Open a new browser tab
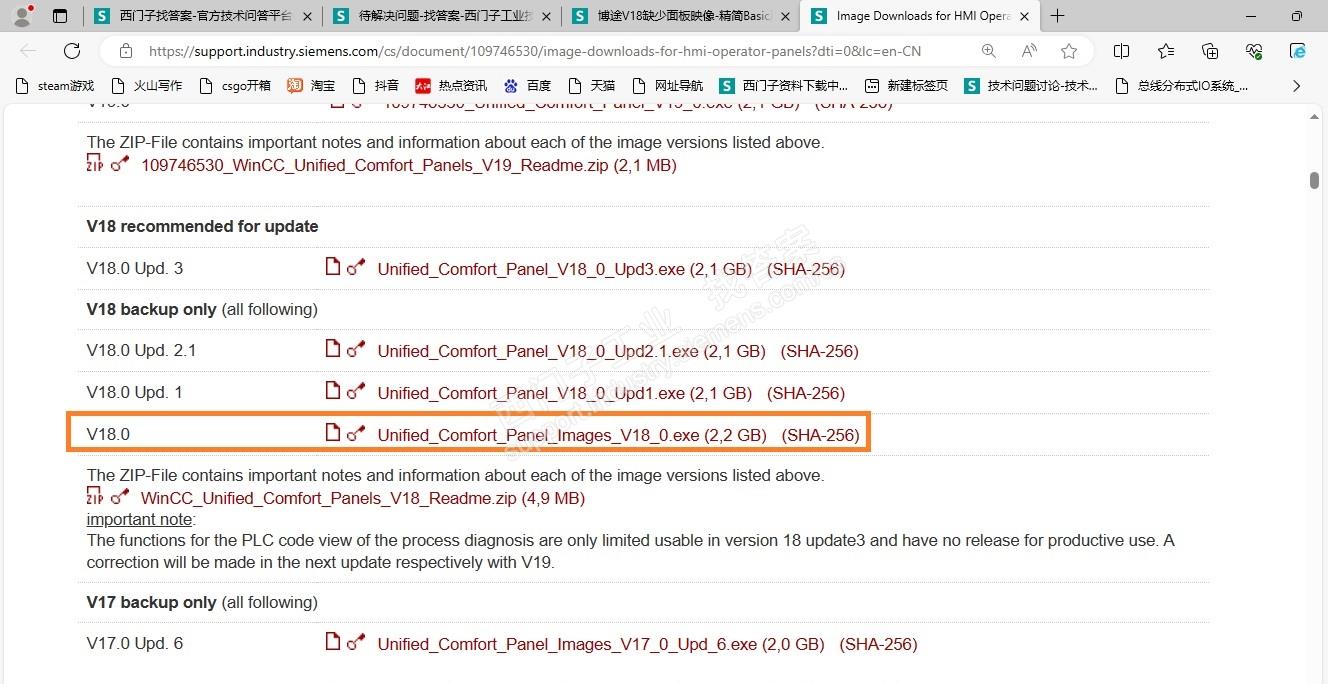 click(1058, 16)
